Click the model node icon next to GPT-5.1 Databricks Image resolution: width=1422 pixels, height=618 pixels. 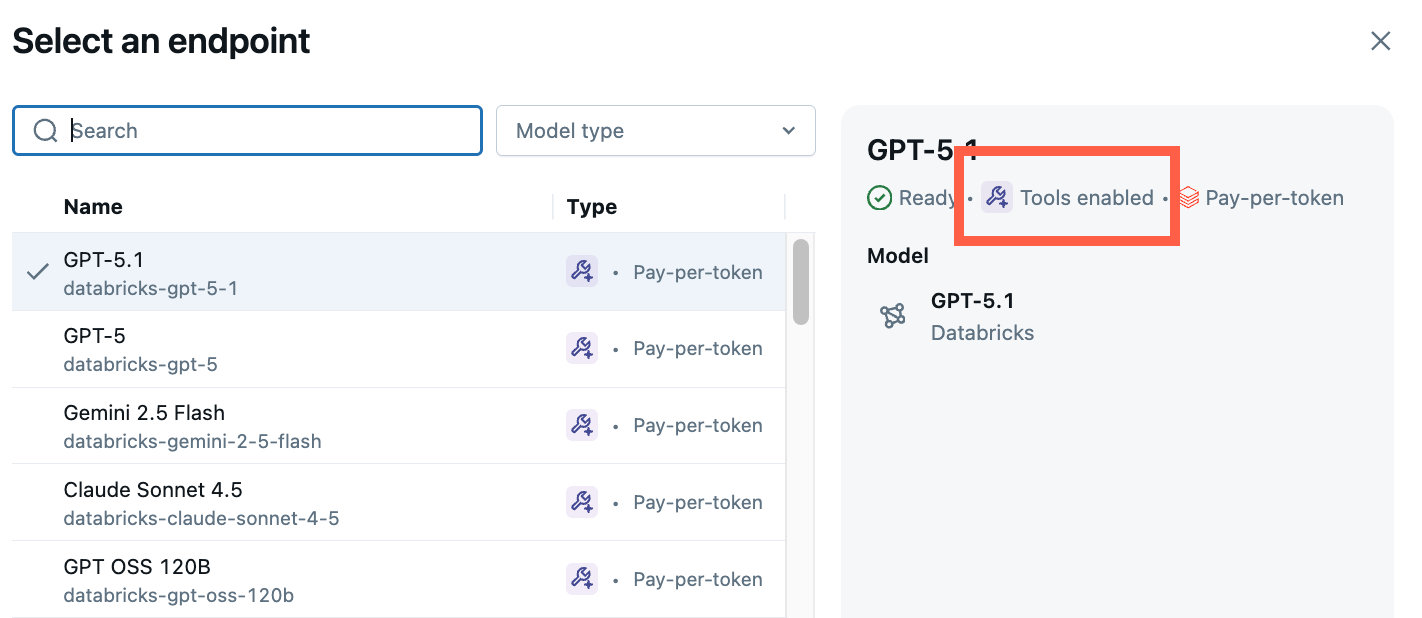pos(893,314)
